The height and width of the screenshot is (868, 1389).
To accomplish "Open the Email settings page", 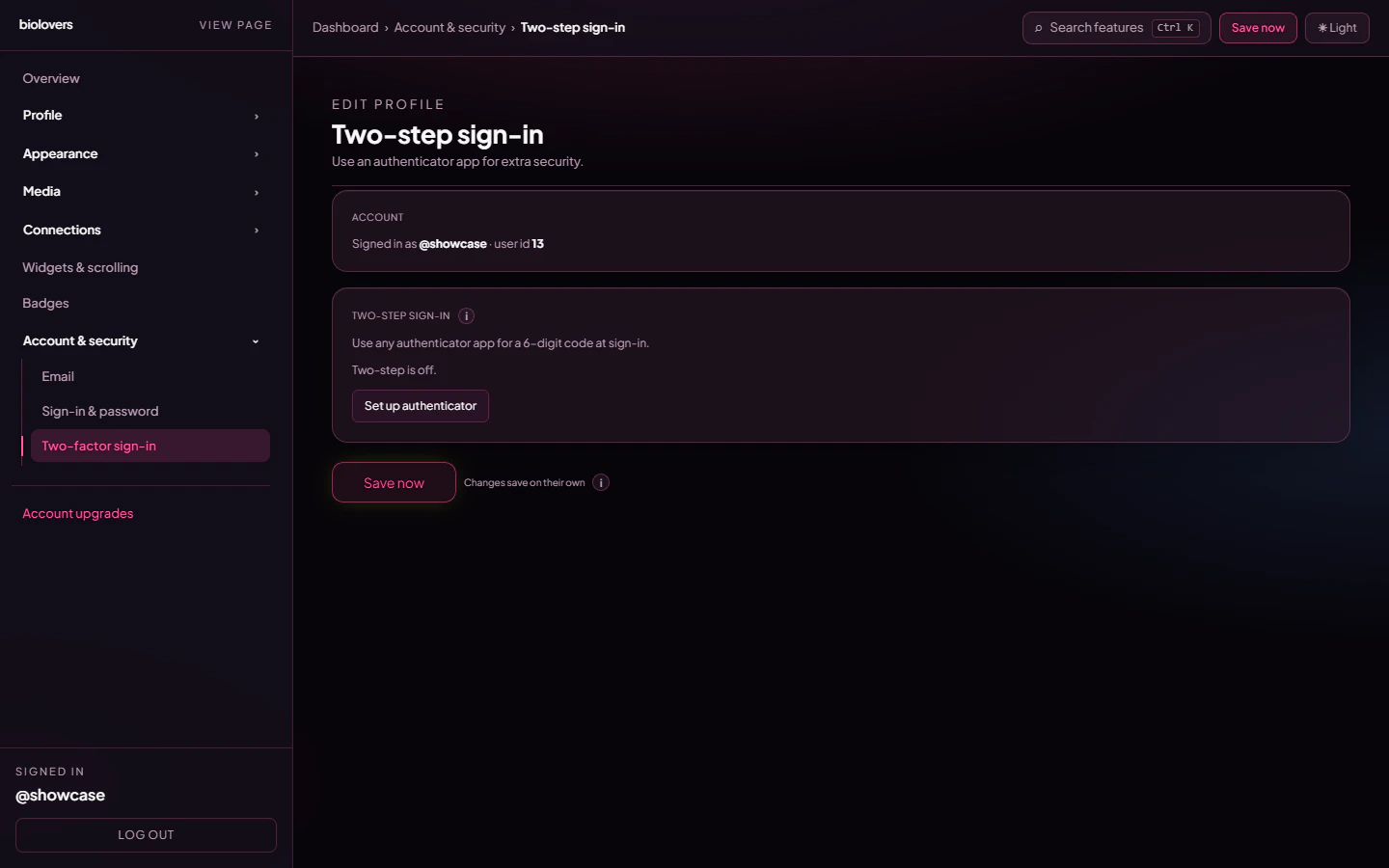I will click(x=58, y=376).
